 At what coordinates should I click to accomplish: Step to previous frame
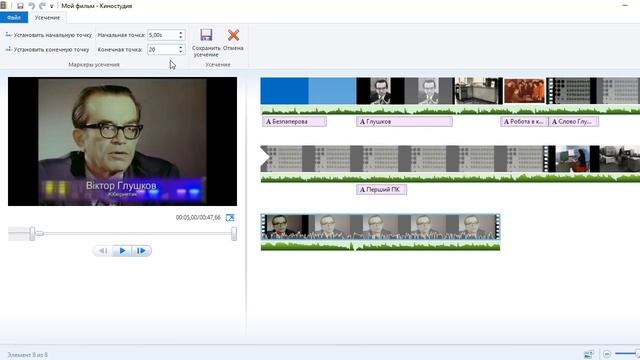point(103,251)
